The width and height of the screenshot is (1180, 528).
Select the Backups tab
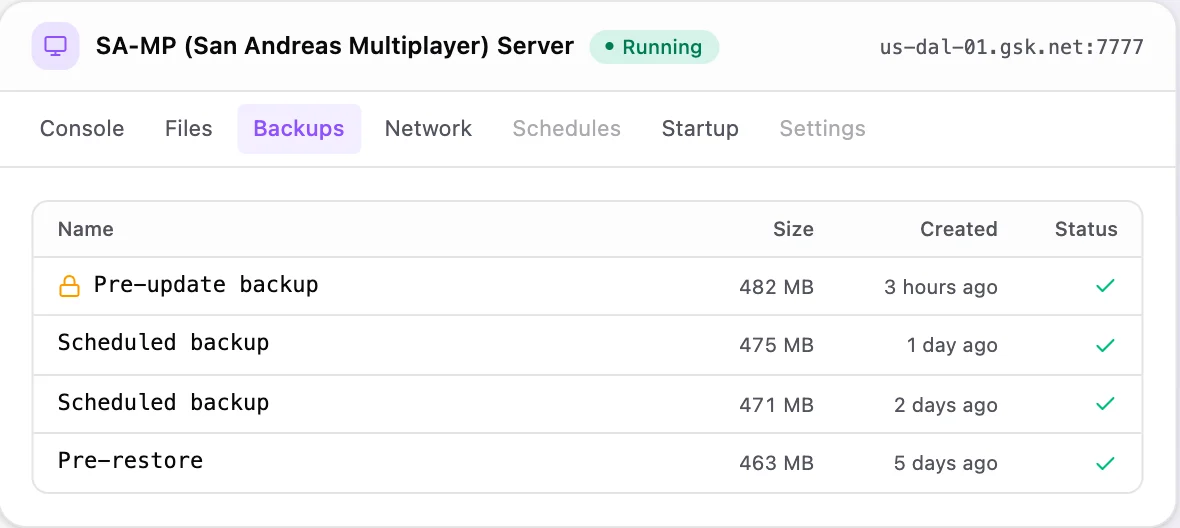(299, 129)
